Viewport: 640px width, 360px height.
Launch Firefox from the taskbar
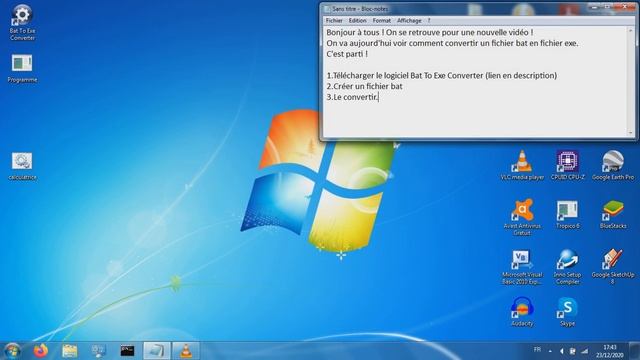click(x=40, y=351)
